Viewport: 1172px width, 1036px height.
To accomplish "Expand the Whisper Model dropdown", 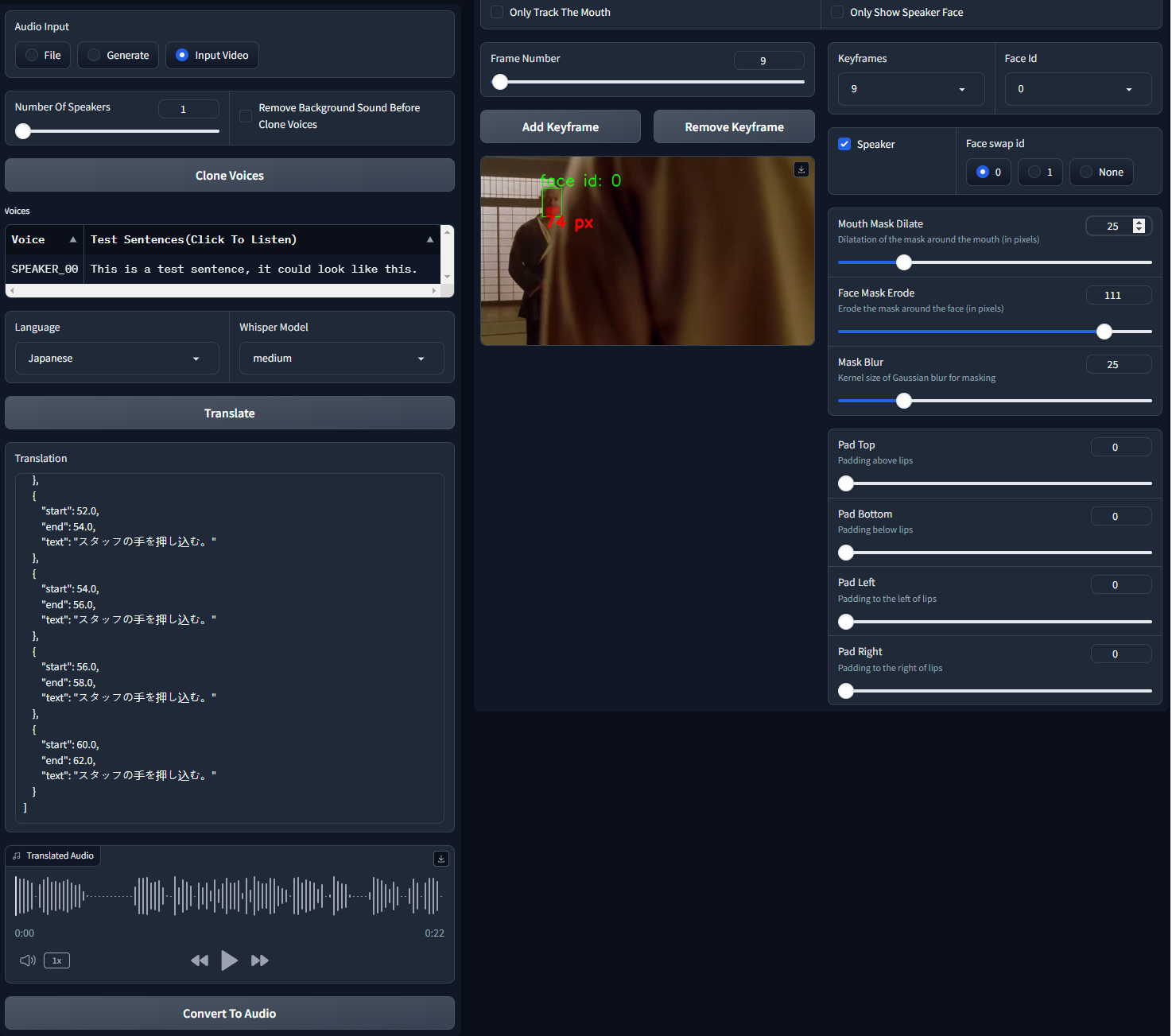I will [341, 359].
